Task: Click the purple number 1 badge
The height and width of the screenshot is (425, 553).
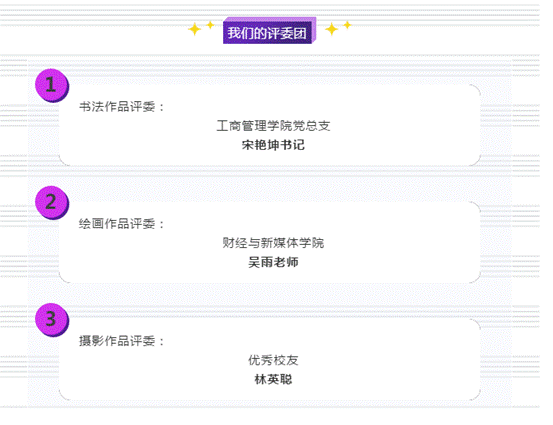Action: [52, 85]
